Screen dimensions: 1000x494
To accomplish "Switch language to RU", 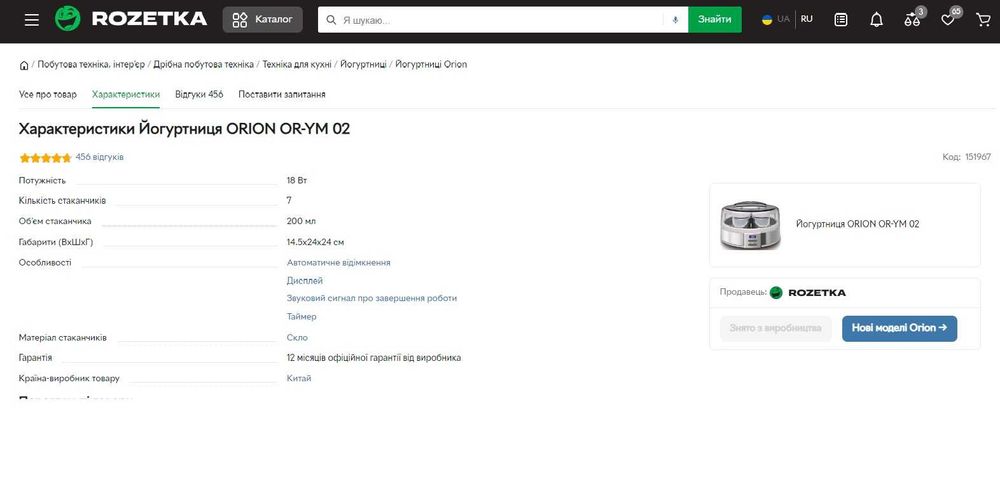I will 807,19.
